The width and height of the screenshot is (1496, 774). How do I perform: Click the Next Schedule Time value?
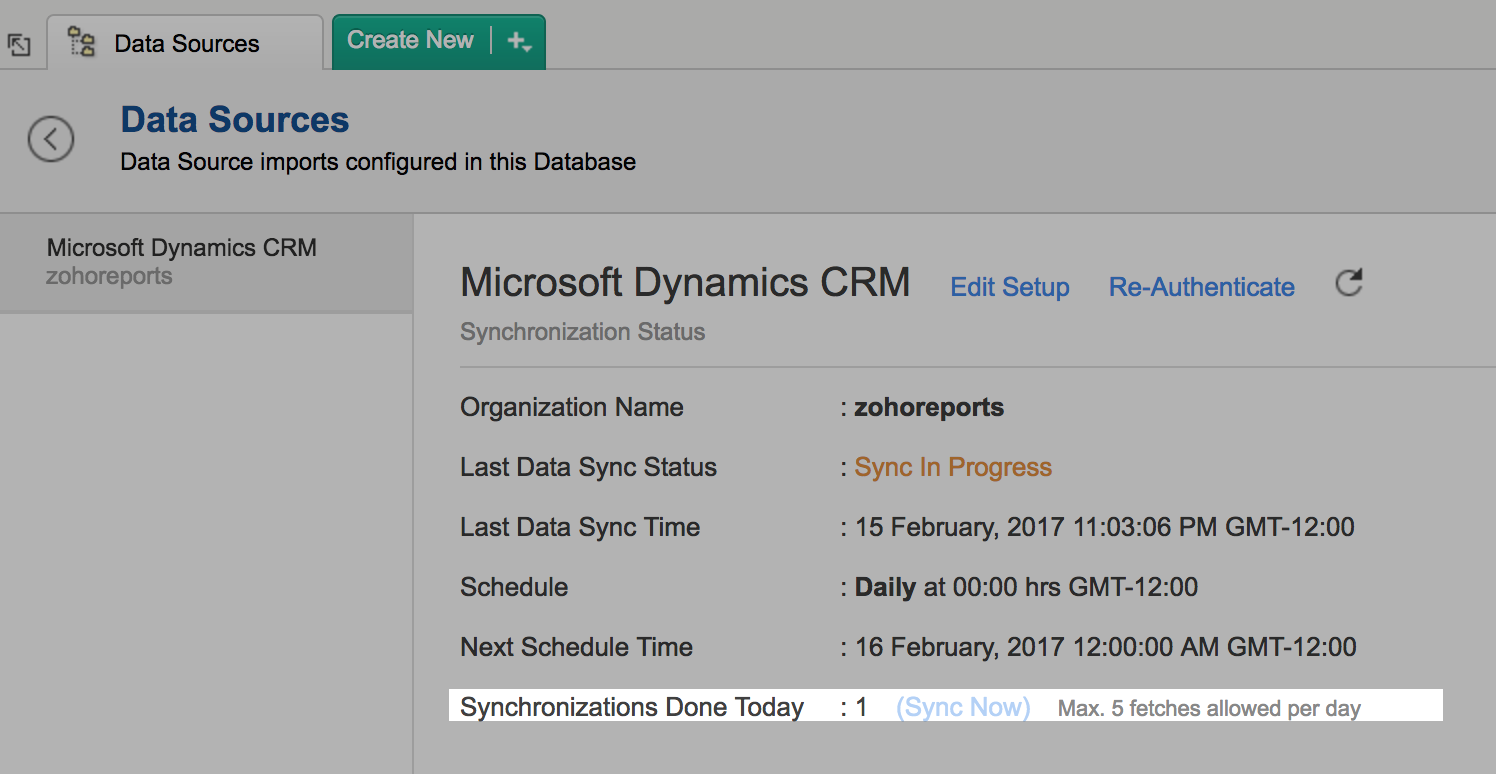pos(1105,647)
